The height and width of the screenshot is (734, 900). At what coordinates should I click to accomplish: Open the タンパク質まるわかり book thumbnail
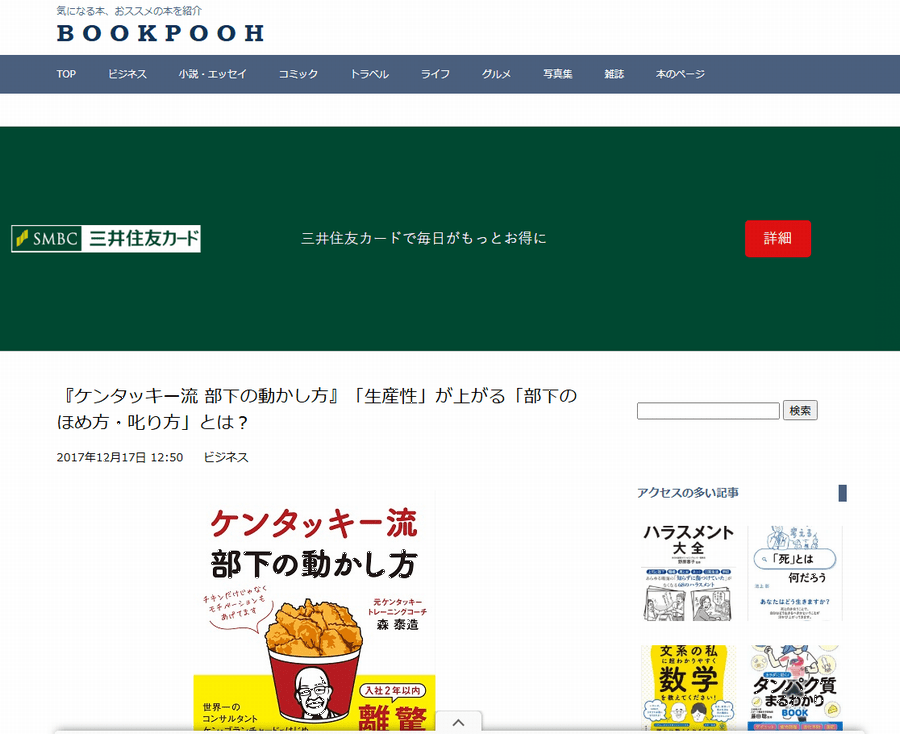pyautogui.click(x=795, y=688)
